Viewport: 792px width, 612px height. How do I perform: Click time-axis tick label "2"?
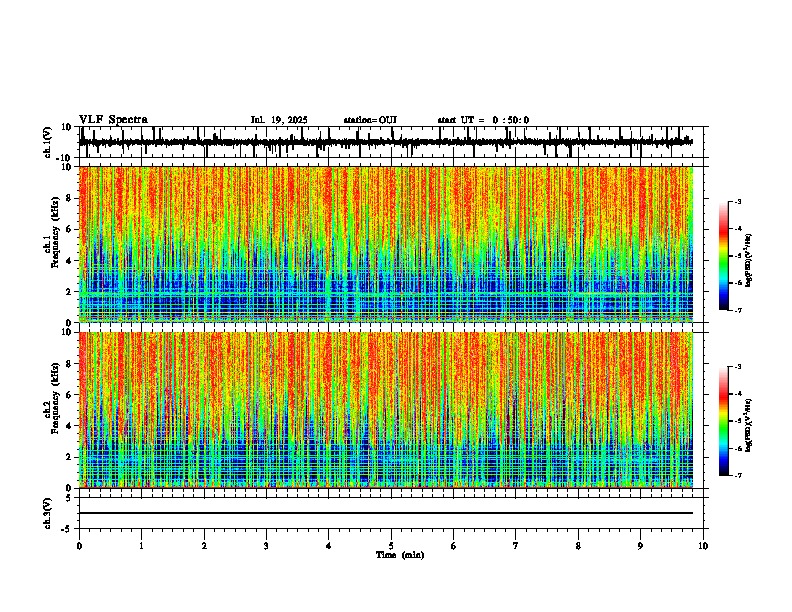204,546
